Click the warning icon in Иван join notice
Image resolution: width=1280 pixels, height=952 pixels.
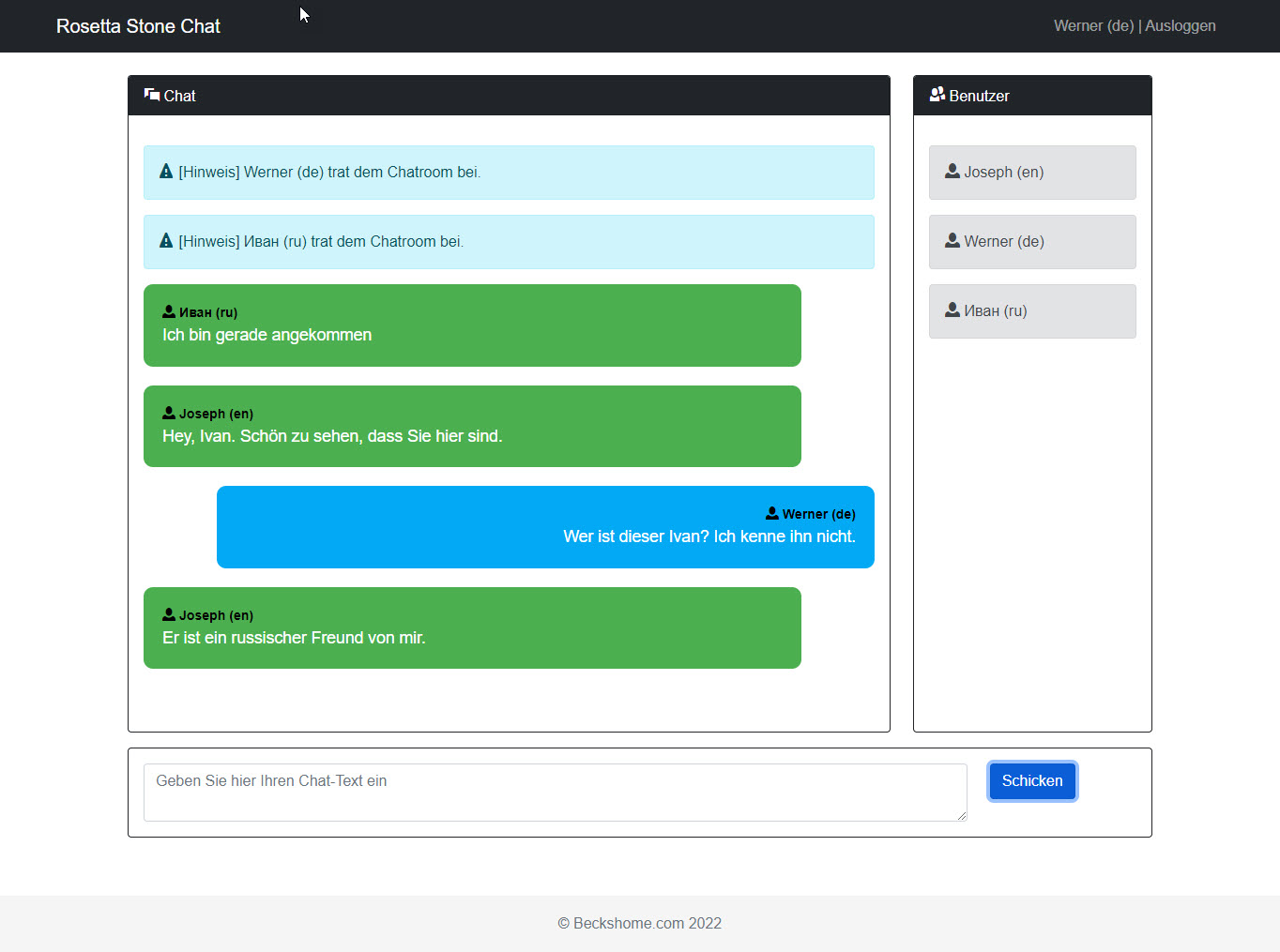(166, 241)
